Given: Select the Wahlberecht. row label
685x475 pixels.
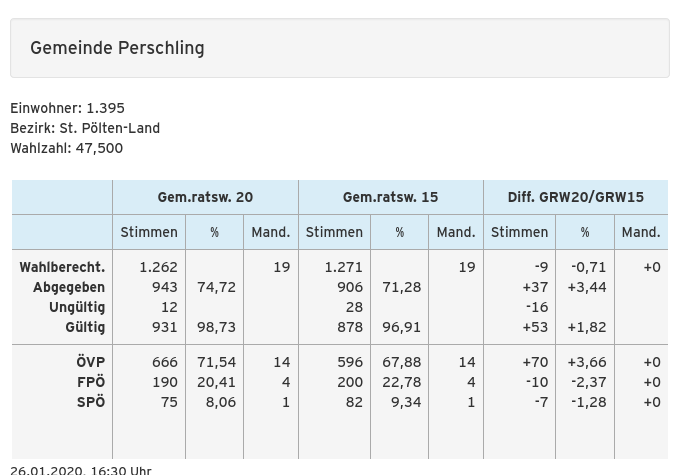Looking at the screenshot, I should (x=62, y=268).
